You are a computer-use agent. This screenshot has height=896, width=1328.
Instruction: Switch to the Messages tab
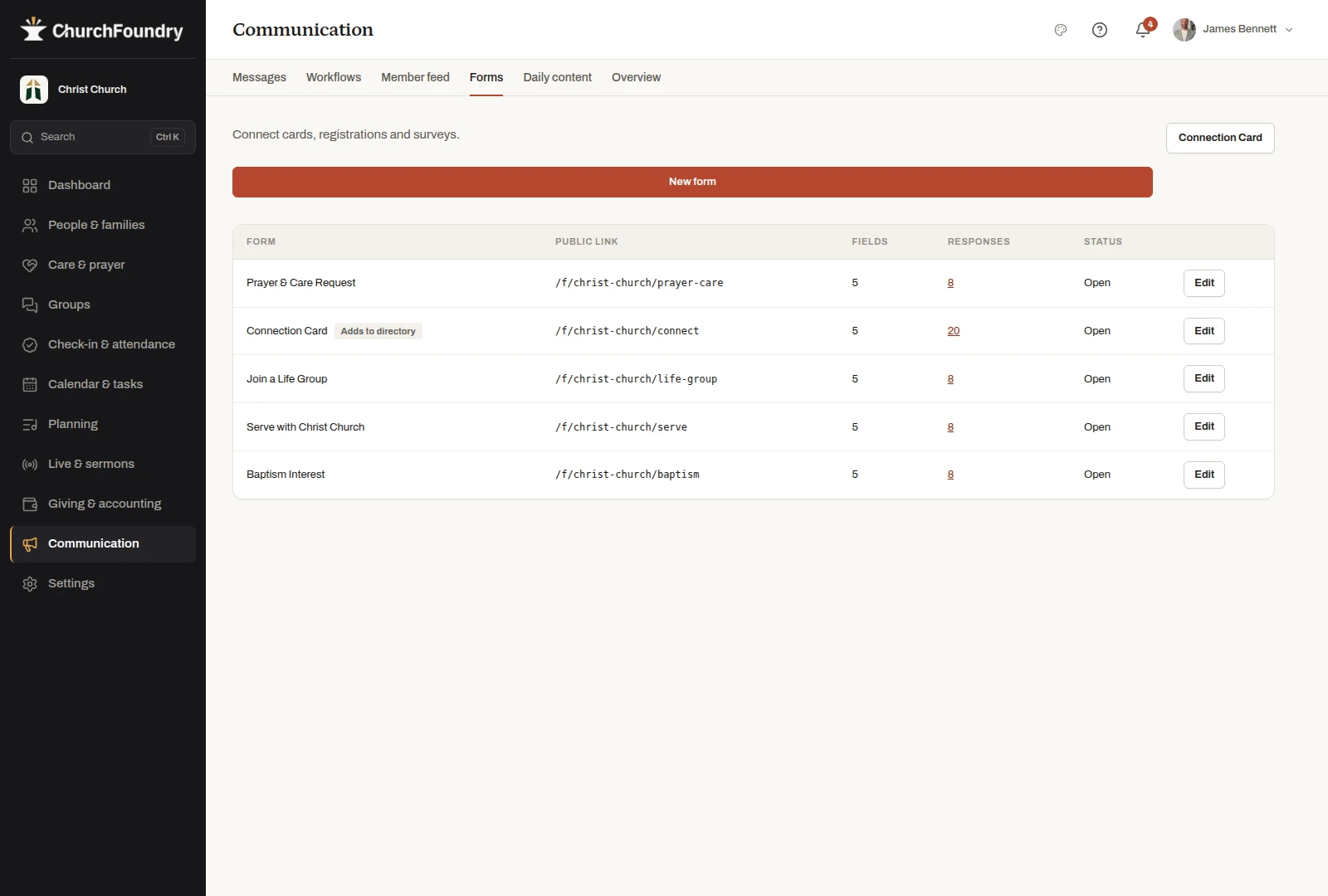pos(259,77)
